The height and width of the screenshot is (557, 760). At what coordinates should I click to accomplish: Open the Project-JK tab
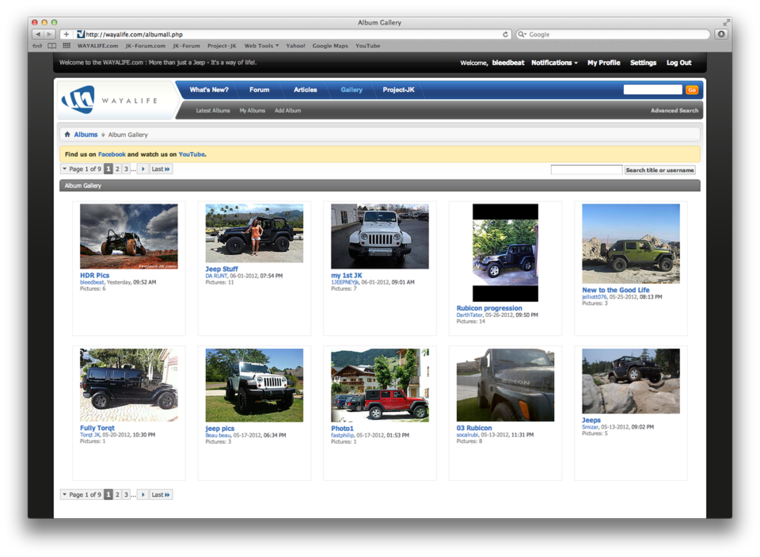398,90
